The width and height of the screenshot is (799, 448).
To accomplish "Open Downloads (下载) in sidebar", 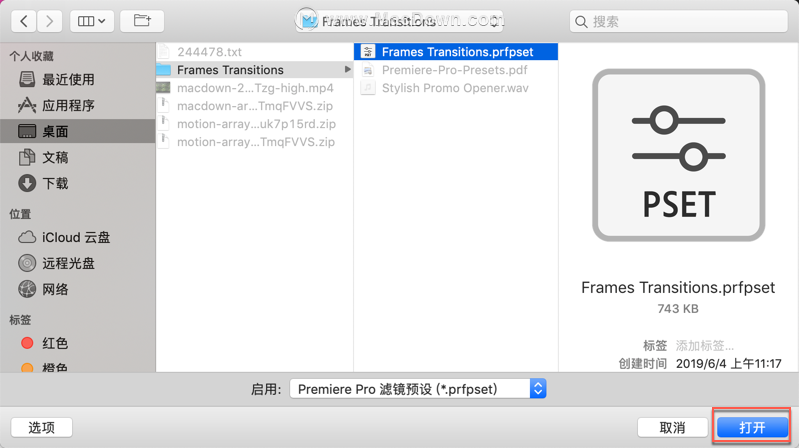I will coord(77,183).
